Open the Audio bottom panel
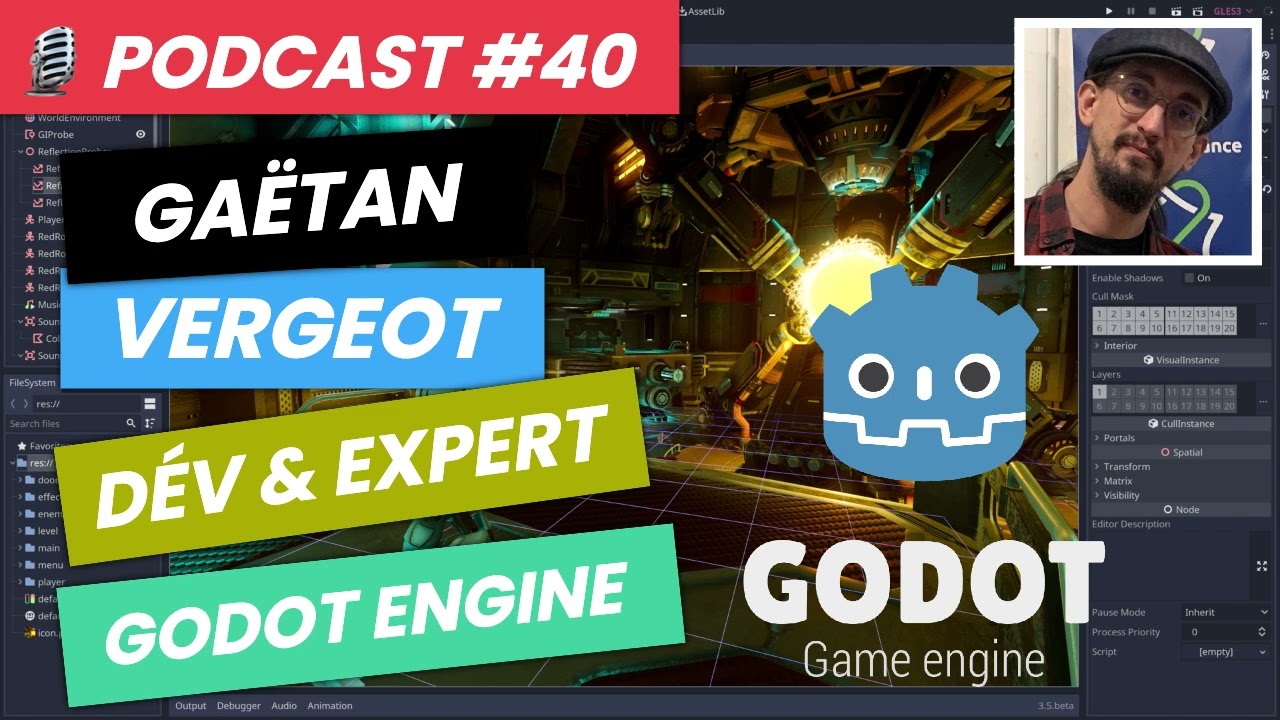The image size is (1280, 720). click(284, 706)
